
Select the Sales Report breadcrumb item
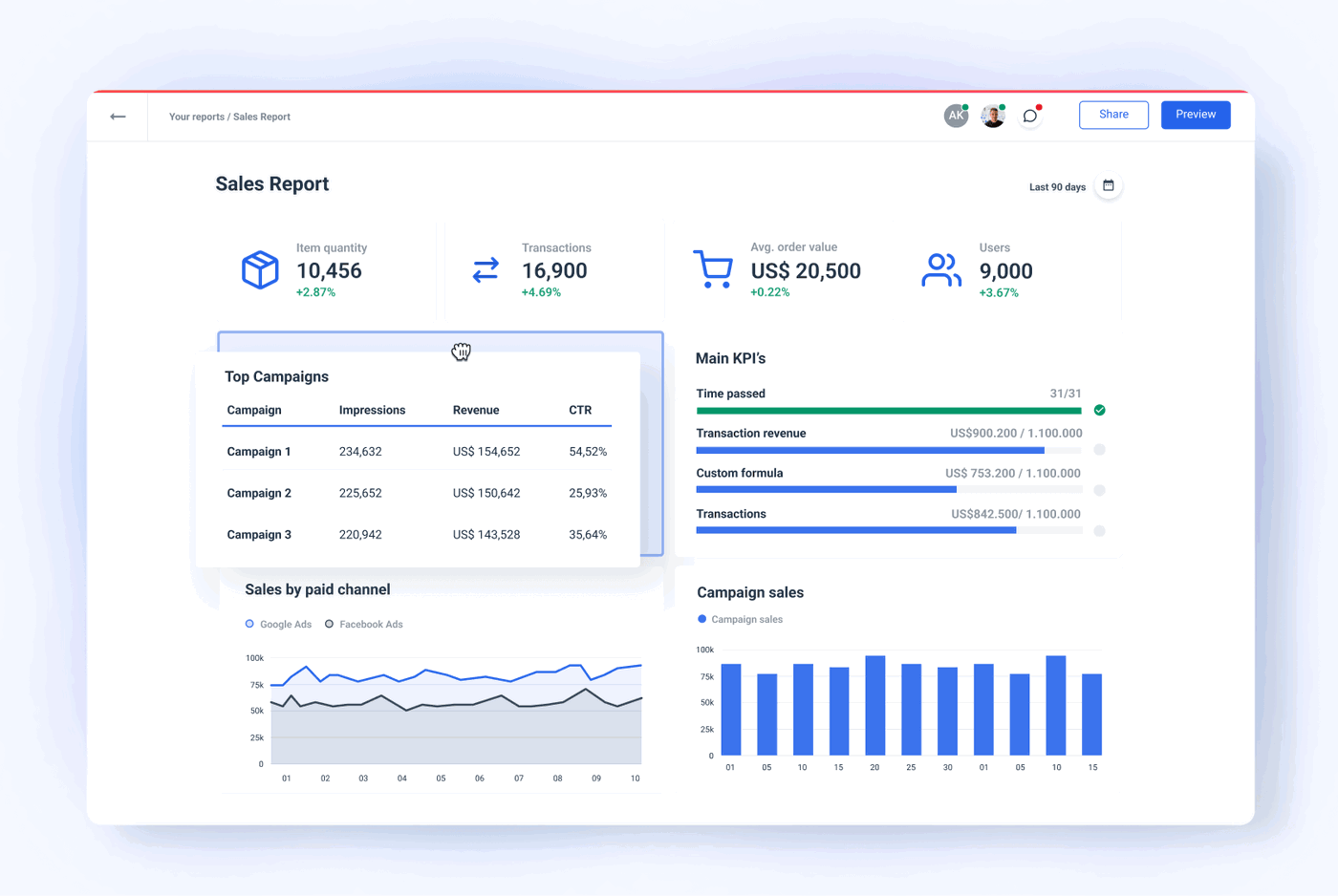coord(260,116)
